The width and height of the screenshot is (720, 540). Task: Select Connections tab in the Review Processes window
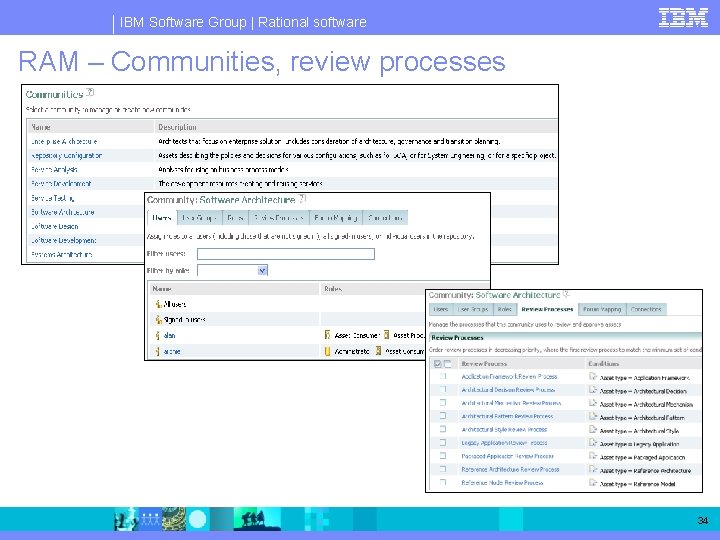coord(646,309)
